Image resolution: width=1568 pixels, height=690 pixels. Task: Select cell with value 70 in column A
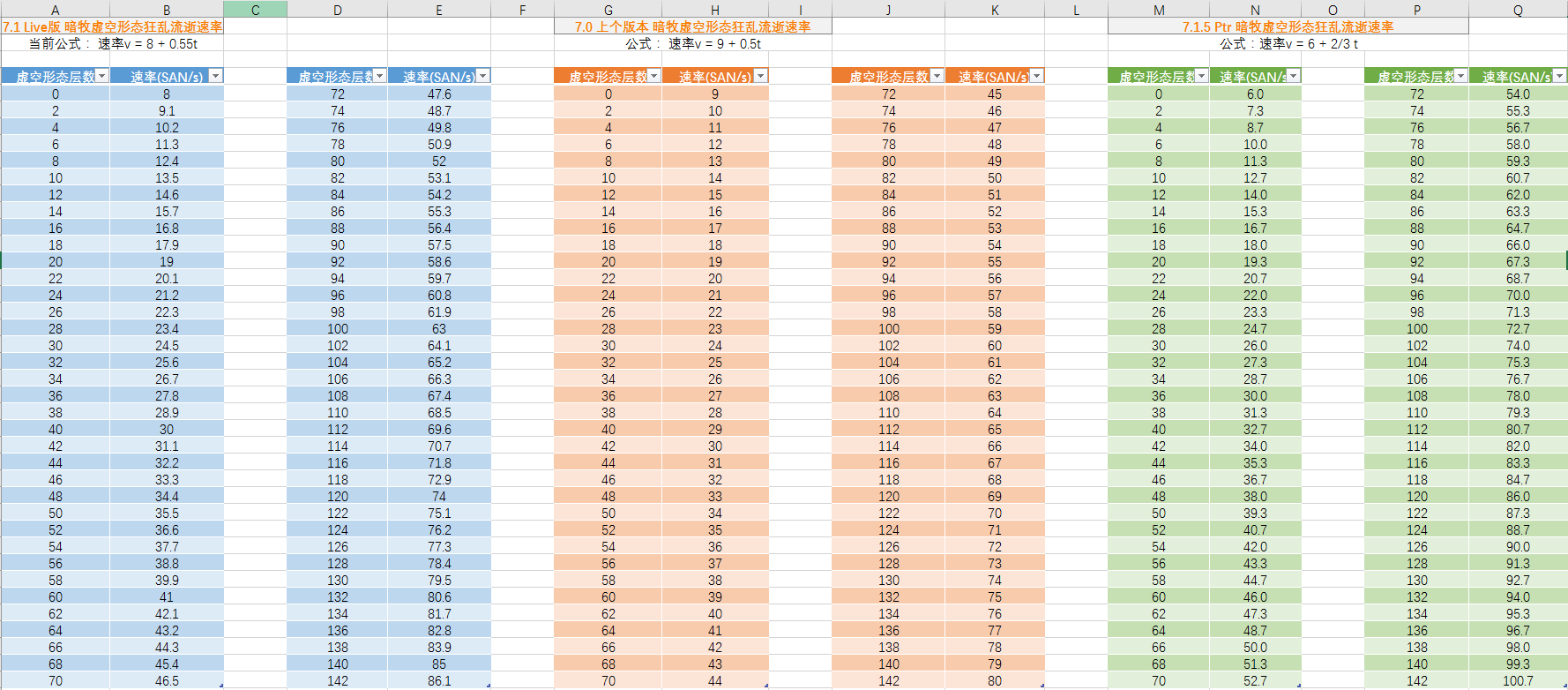(x=55, y=680)
